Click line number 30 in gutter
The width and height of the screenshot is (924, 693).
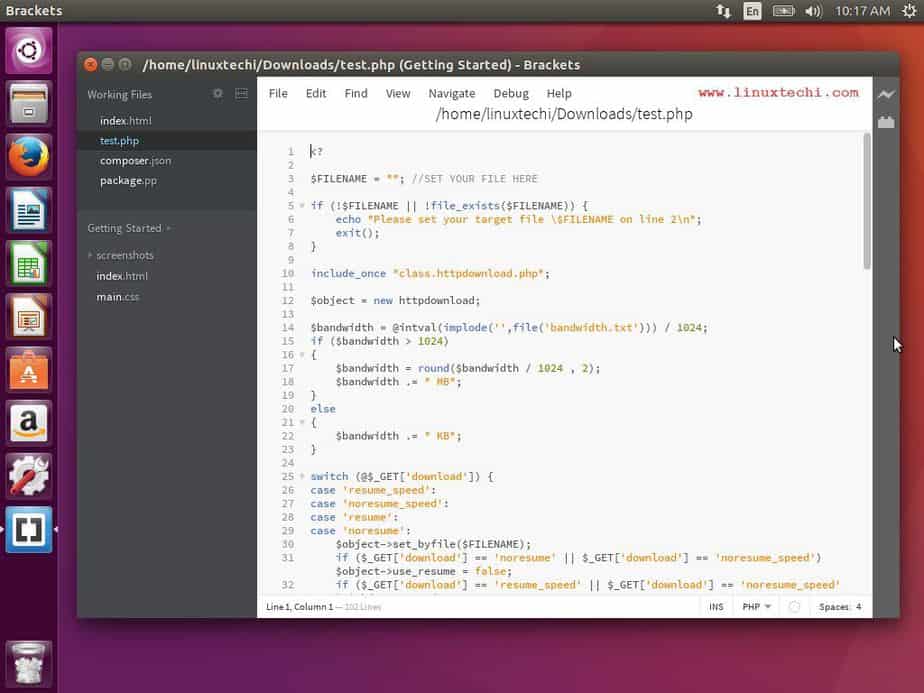[x=288, y=544]
